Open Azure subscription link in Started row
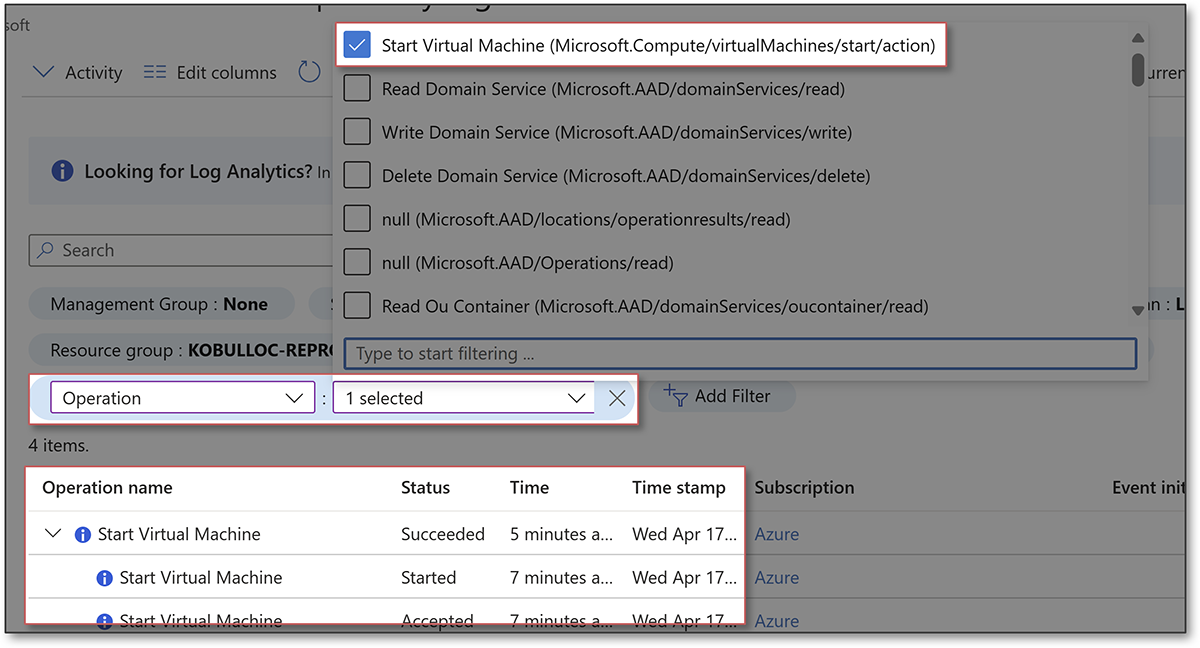The image size is (1200, 648). coord(777,578)
